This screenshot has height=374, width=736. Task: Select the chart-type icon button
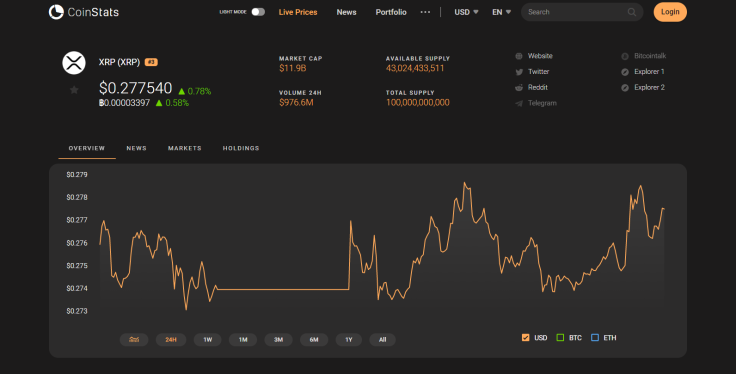click(x=134, y=339)
